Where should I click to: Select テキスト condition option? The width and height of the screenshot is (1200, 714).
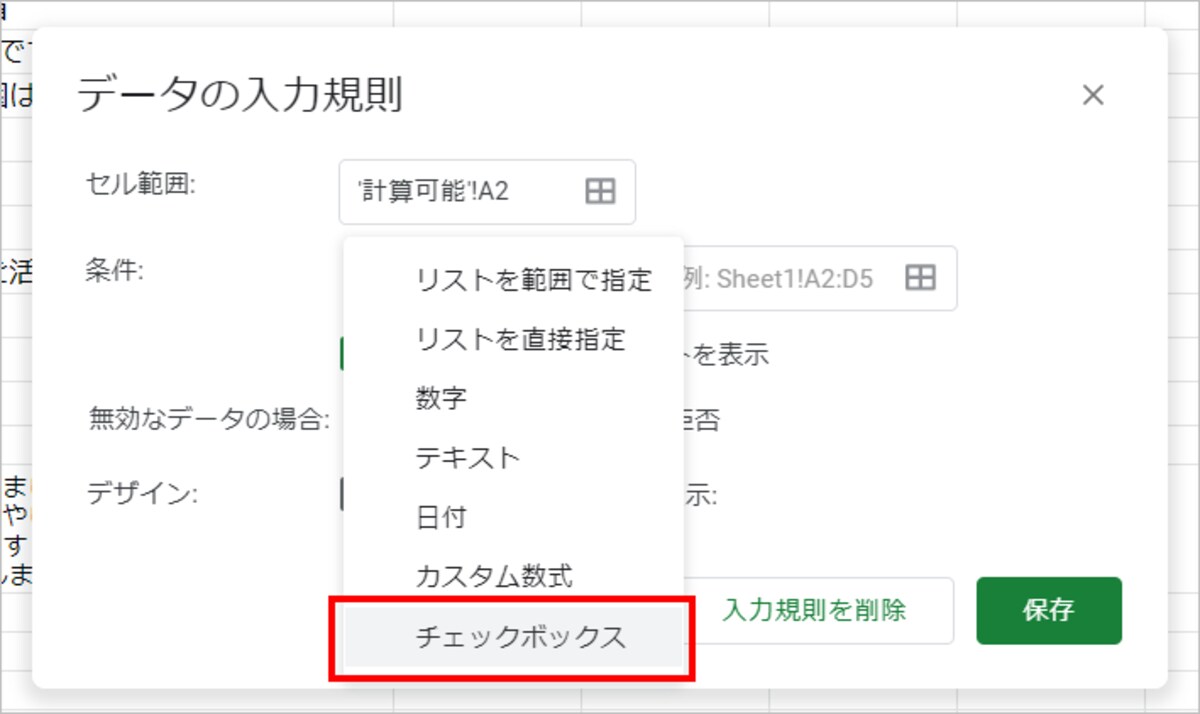(513, 458)
